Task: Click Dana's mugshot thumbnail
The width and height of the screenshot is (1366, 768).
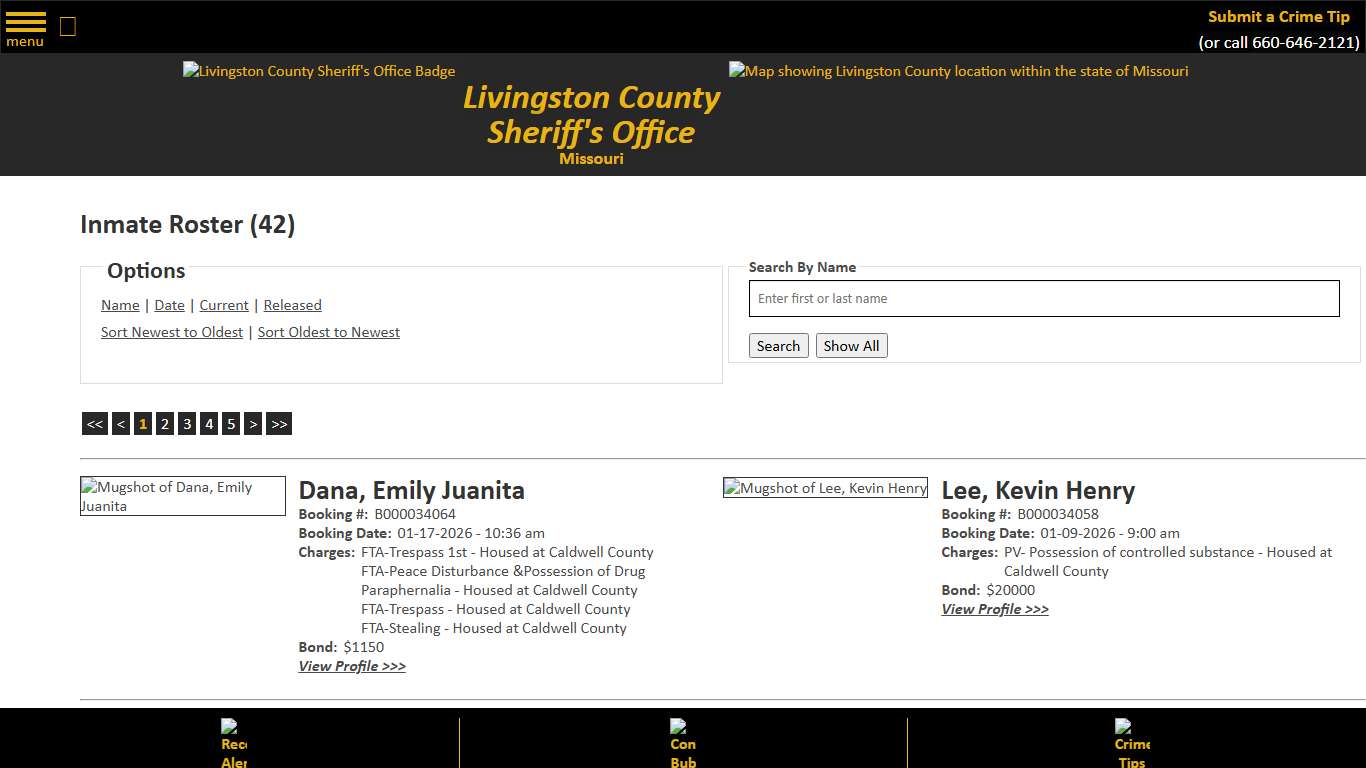Action: pyautogui.click(x=183, y=496)
